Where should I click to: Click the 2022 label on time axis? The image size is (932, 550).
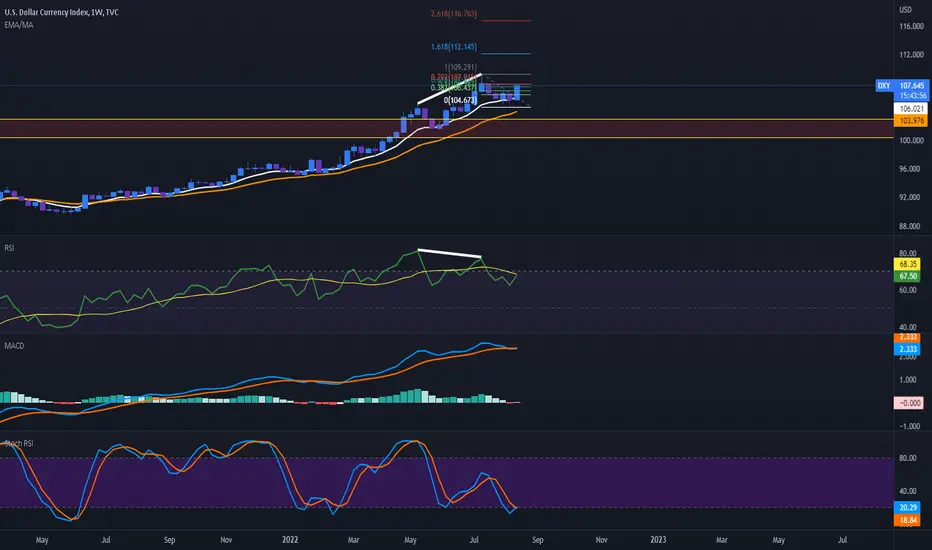click(290, 540)
